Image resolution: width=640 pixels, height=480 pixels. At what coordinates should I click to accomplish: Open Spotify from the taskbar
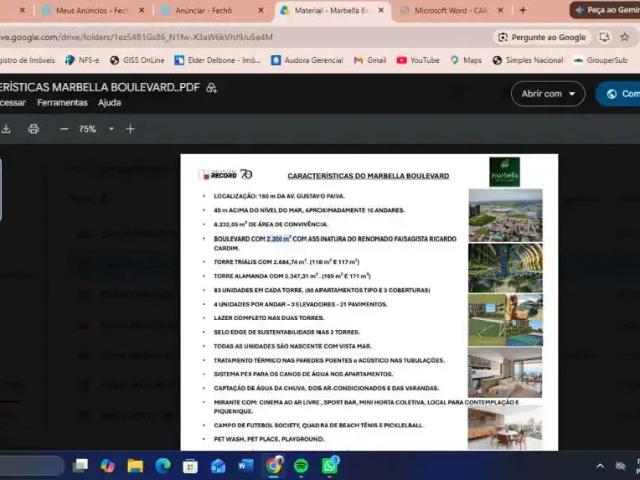(x=301, y=466)
